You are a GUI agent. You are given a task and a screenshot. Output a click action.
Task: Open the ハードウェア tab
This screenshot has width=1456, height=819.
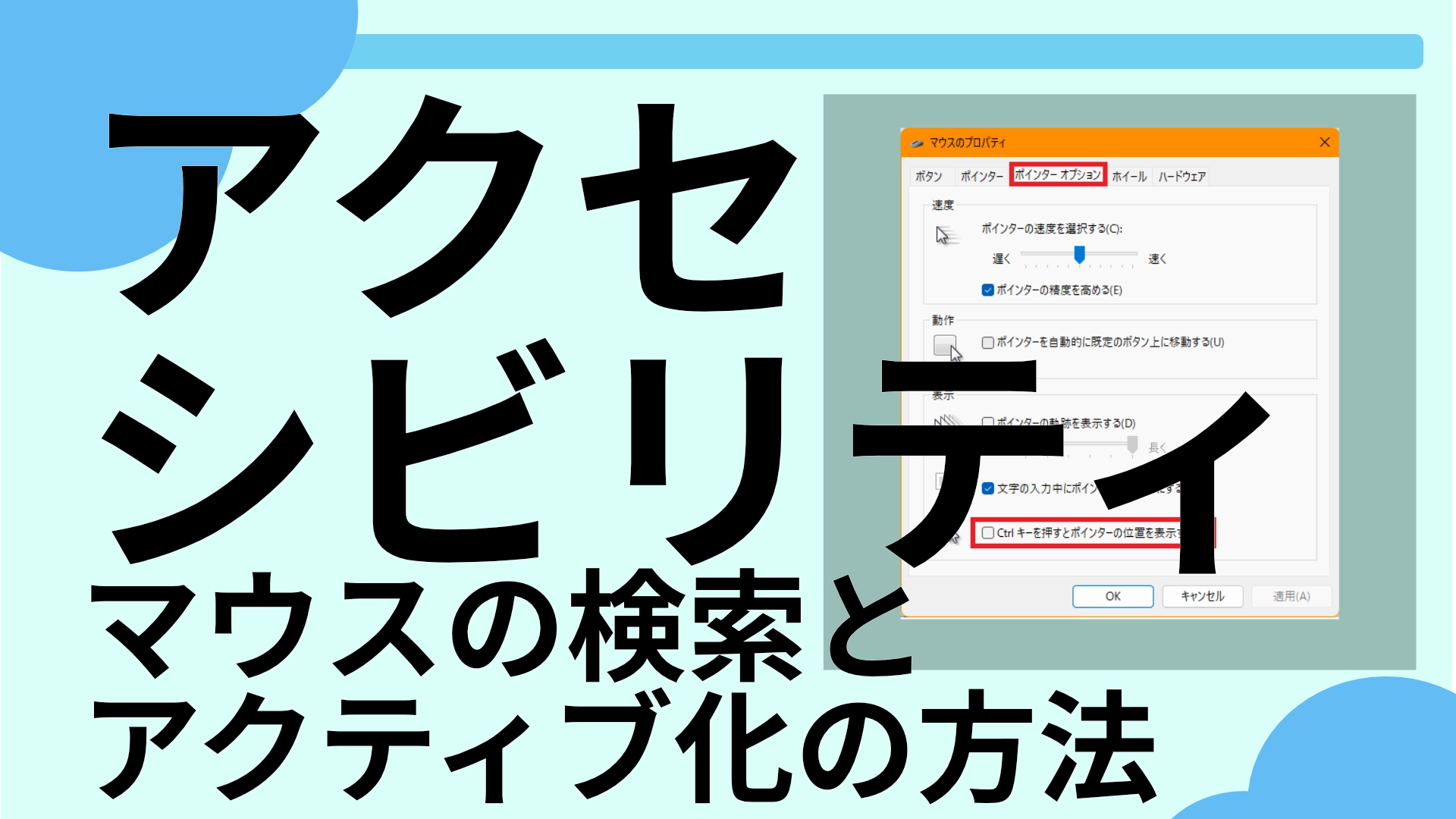point(1181,176)
